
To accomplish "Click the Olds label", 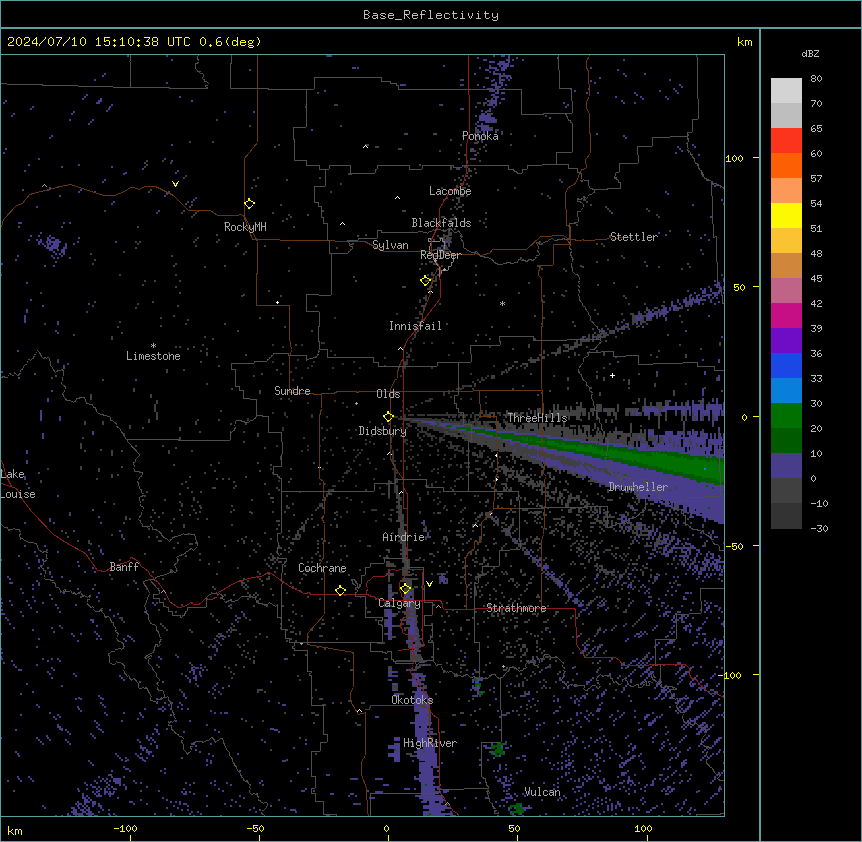I will tap(388, 394).
